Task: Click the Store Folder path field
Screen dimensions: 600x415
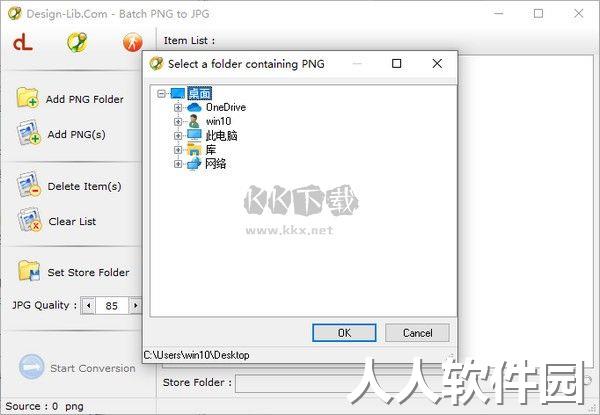Action: (409, 383)
